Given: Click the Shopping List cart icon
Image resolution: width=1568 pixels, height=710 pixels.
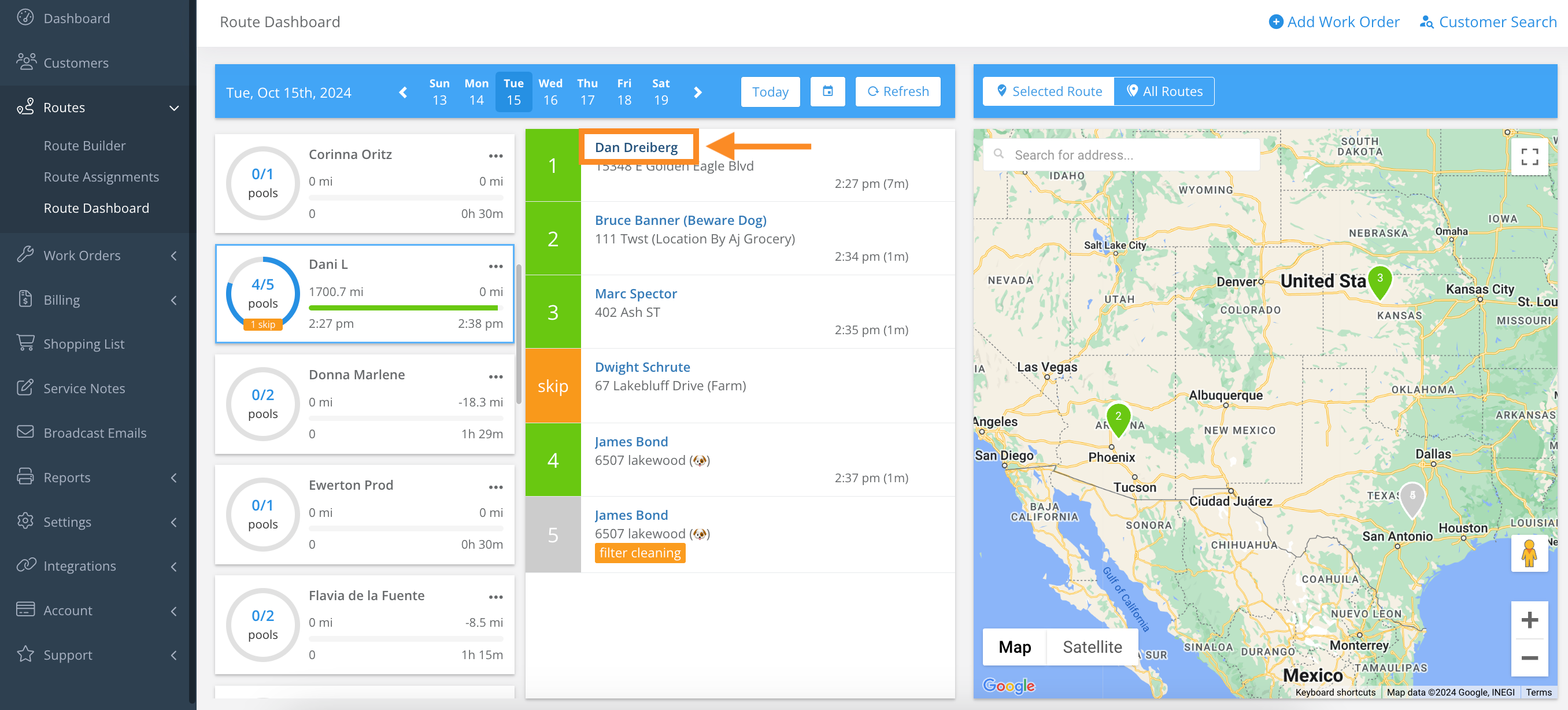Looking at the screenshot, I should pos(25,343).
